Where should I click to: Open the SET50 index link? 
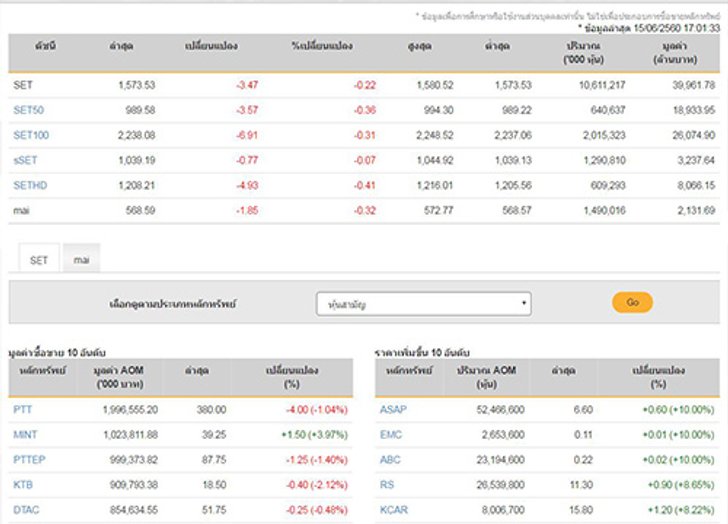pos(28,110)
